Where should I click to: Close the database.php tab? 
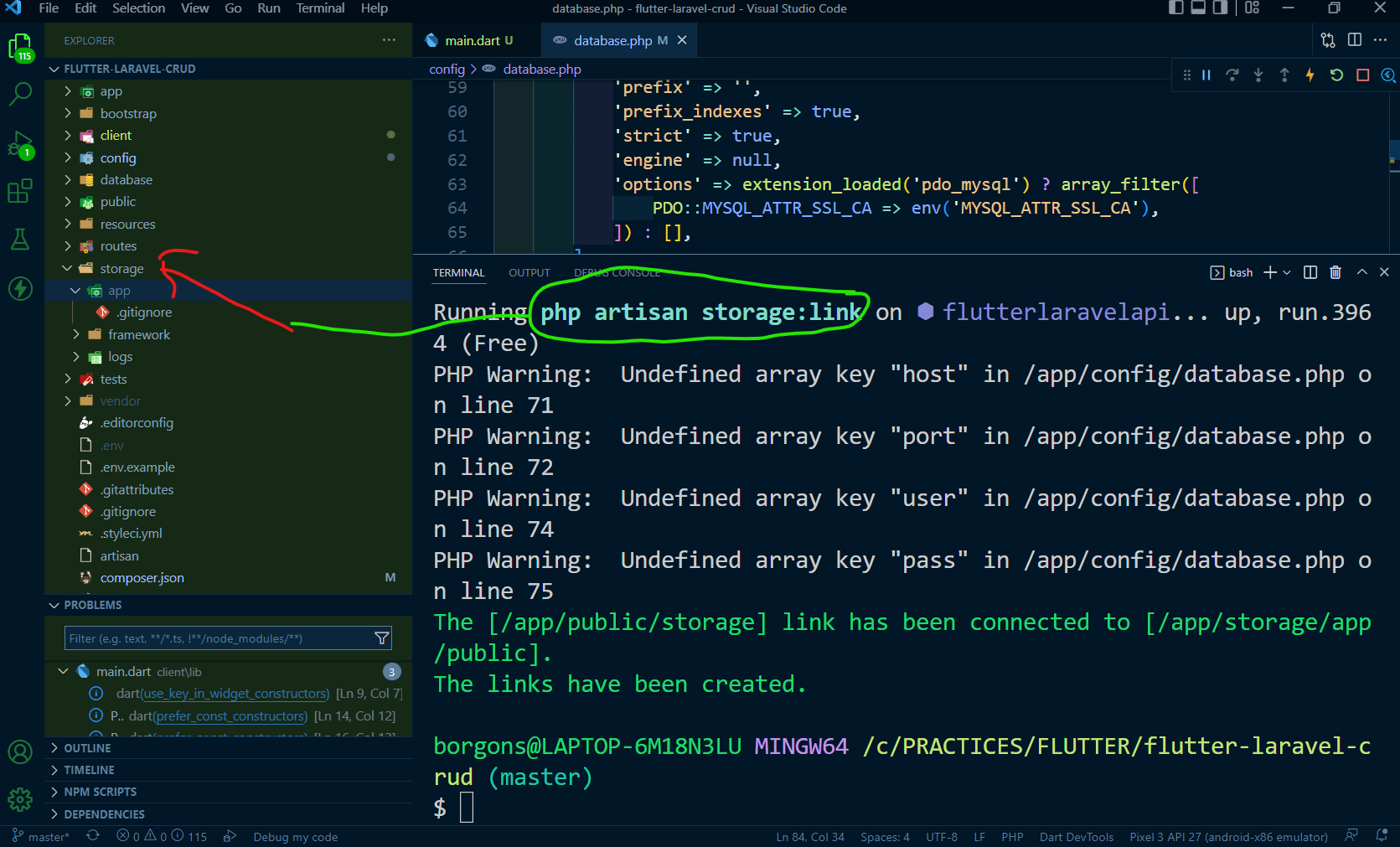click(682, 40)
